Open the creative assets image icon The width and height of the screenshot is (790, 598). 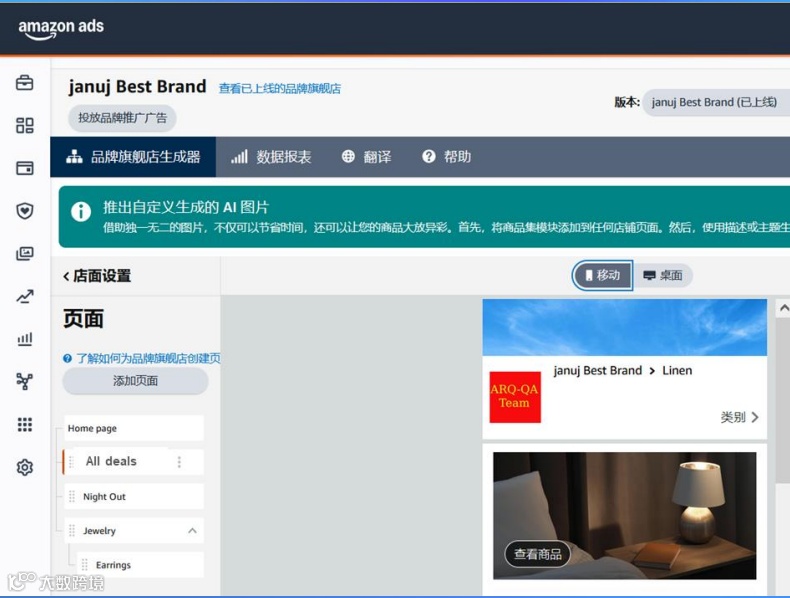(x=25, y=253)
